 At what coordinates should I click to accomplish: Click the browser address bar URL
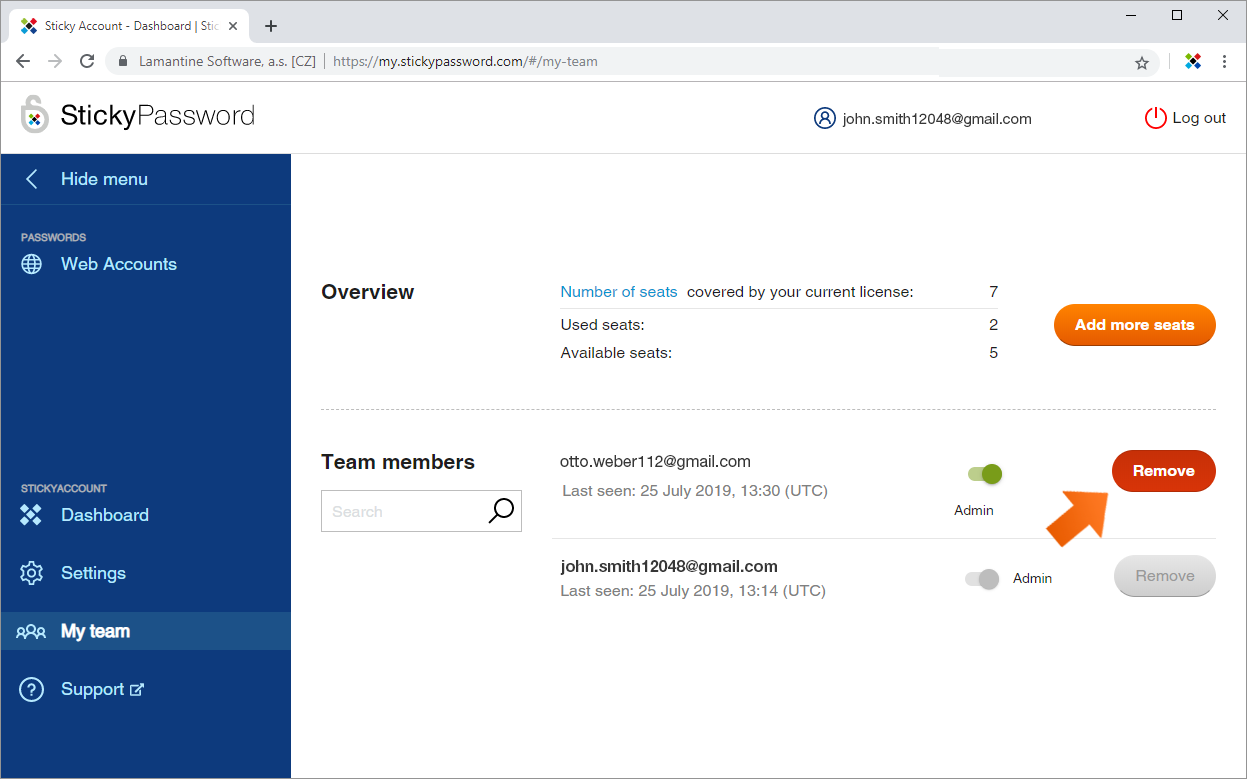coord(465,61)
